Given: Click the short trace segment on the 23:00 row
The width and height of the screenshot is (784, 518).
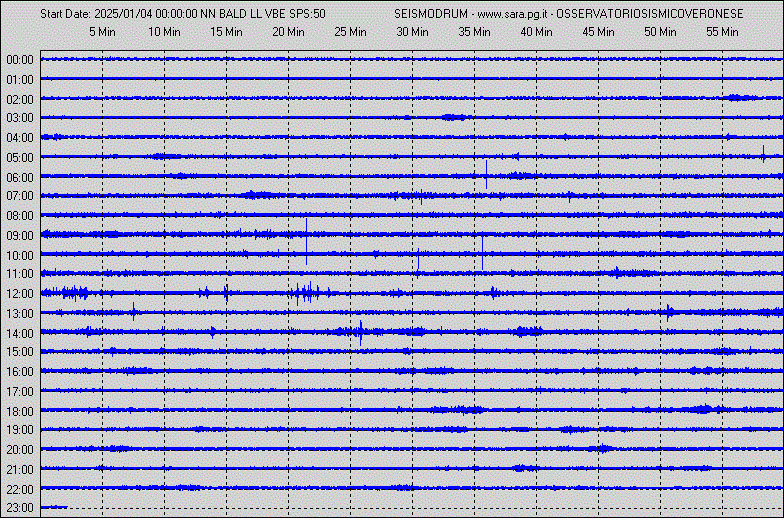Looking at the screenshot, I should tap(54, 508).
